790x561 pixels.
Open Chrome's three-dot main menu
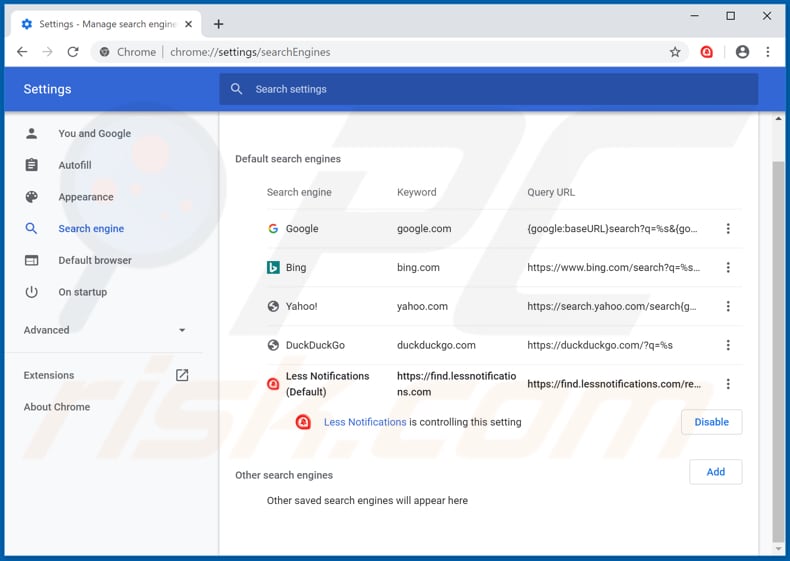coord(767,52)
